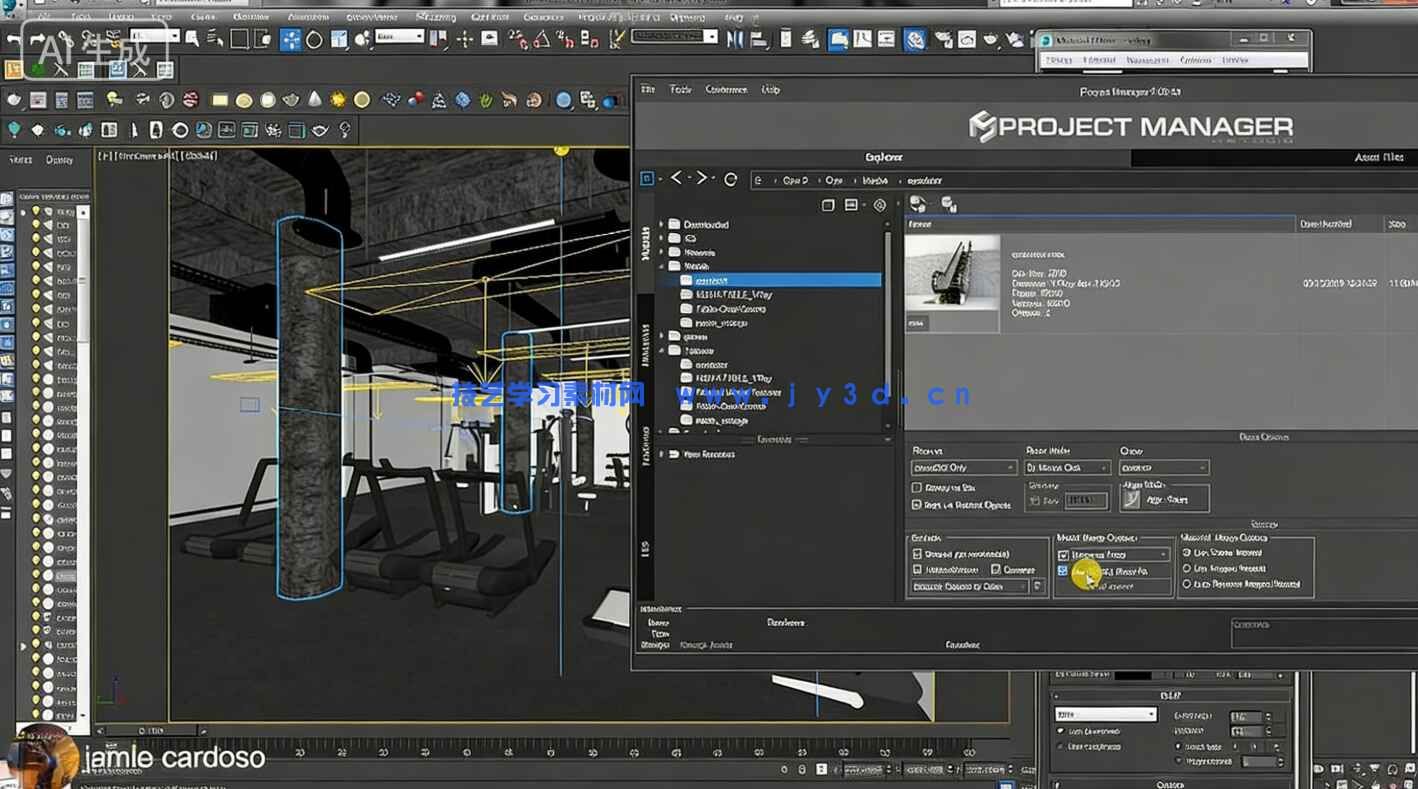
Task: Click the redo arrow in main toolbar
Action: point(39,40)
